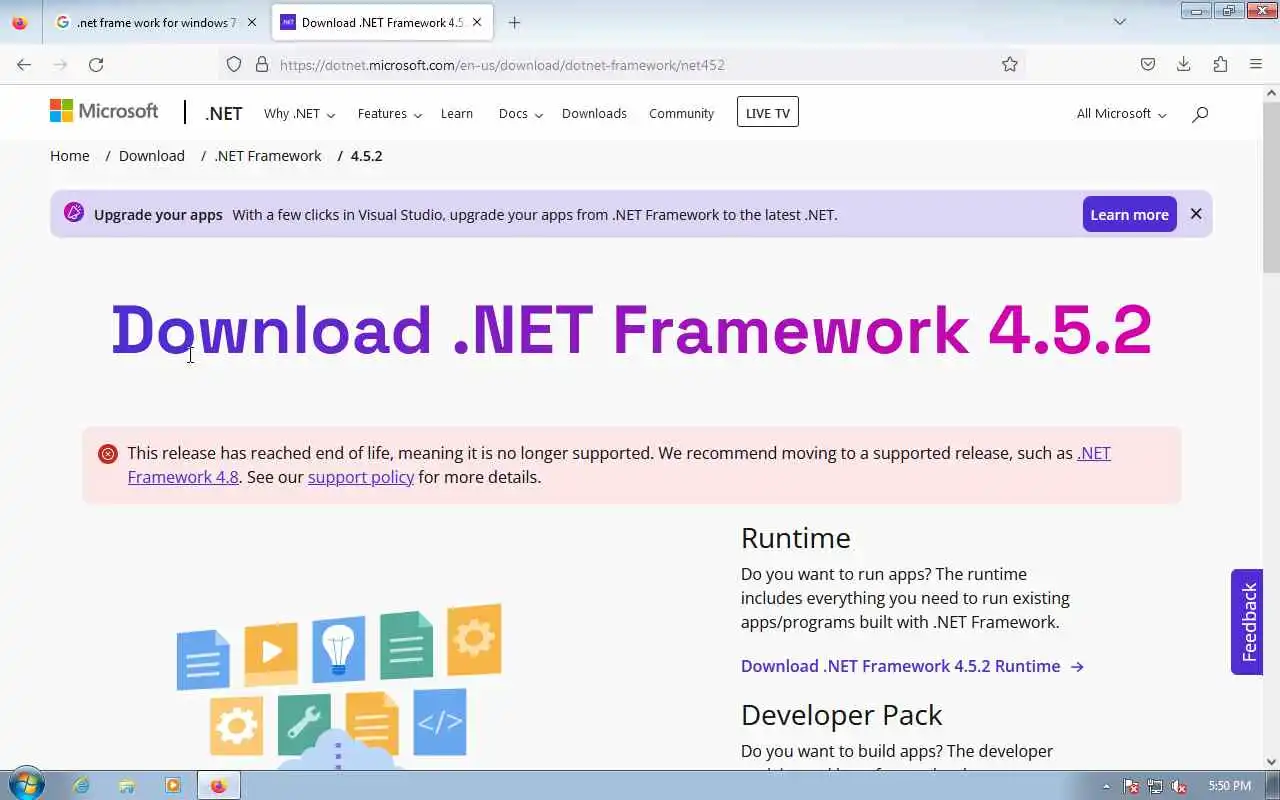Click the Firefox taskbar button
This screenshot has width=1280, height=800.
219,786
